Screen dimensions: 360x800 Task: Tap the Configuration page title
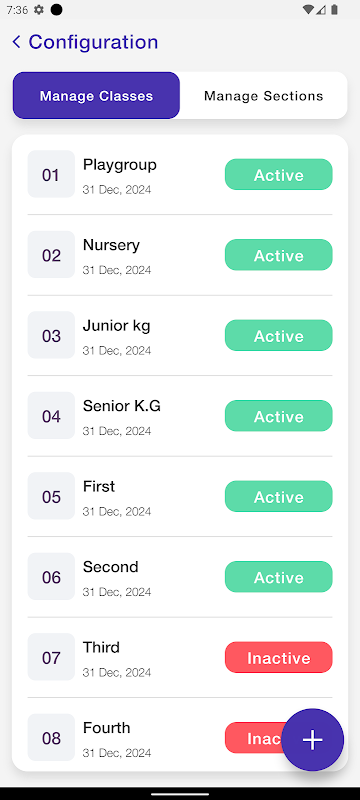pyautogui.click(x=93, y=42)
